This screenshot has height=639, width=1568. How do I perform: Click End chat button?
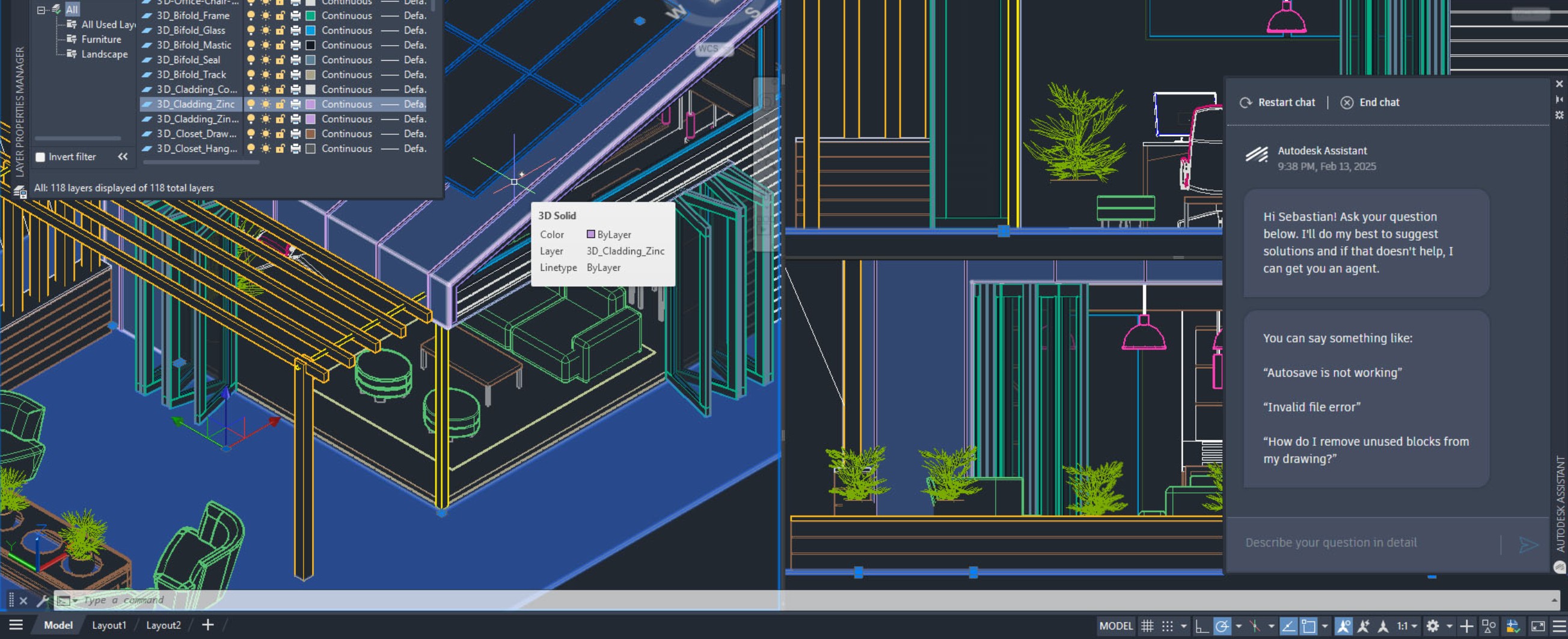(x=1370, y=102)
